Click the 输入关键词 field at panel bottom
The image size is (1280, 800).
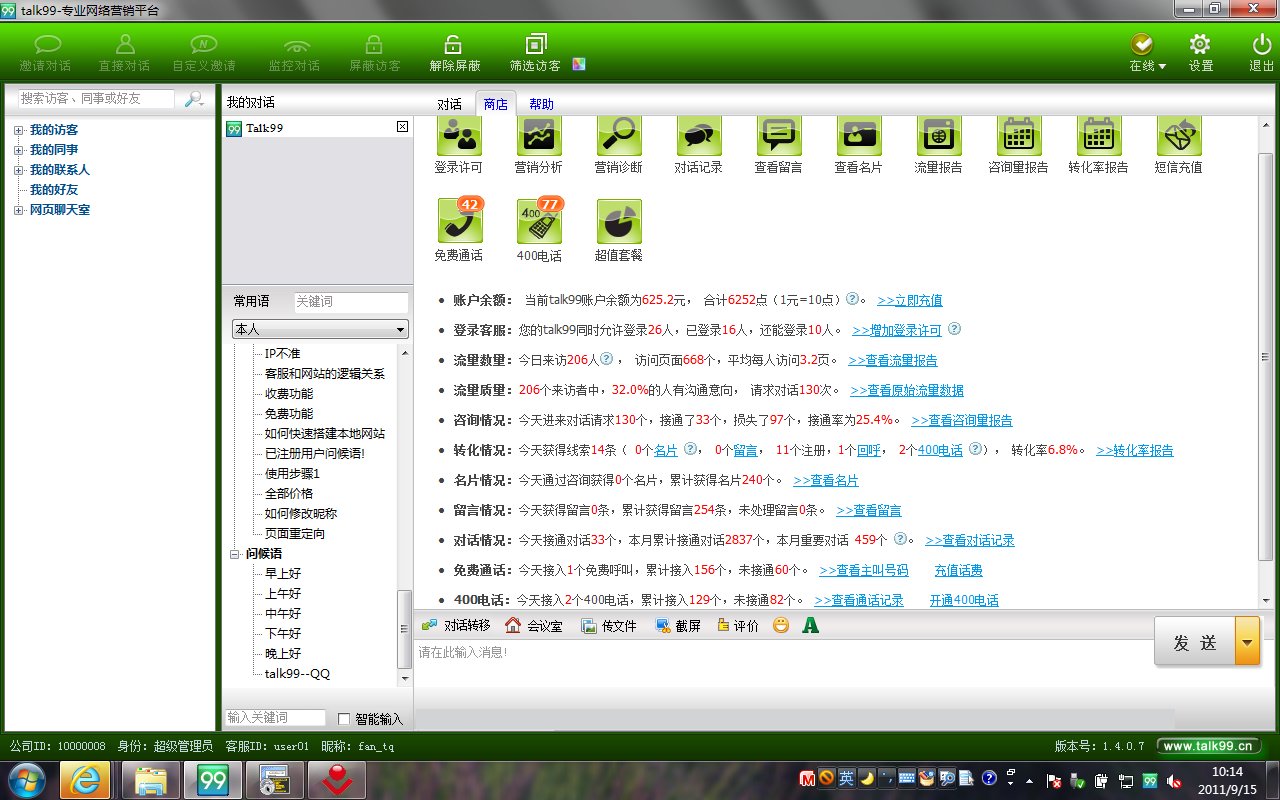click(276, 718)
